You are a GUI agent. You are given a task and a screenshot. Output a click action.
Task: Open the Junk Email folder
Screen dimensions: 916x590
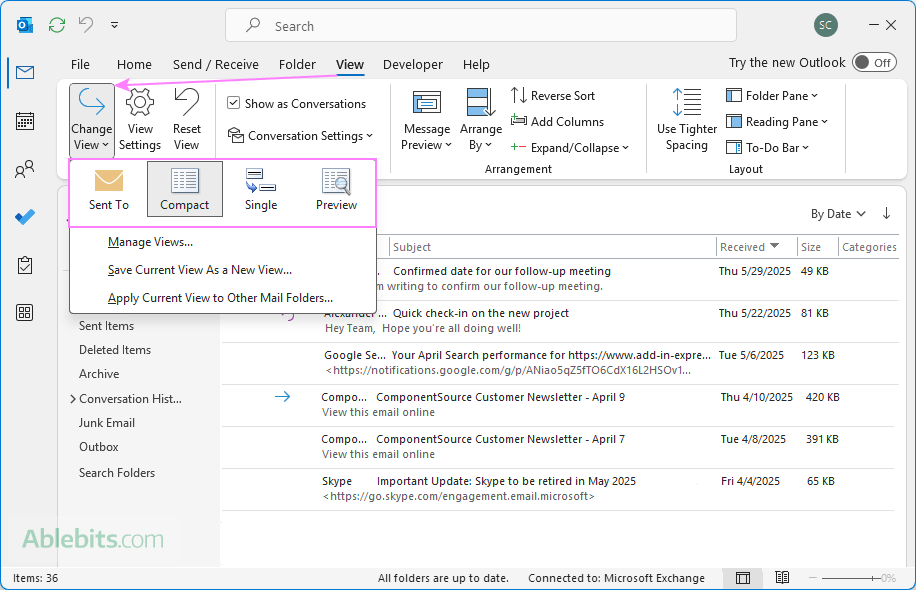(x=107, y=423)
